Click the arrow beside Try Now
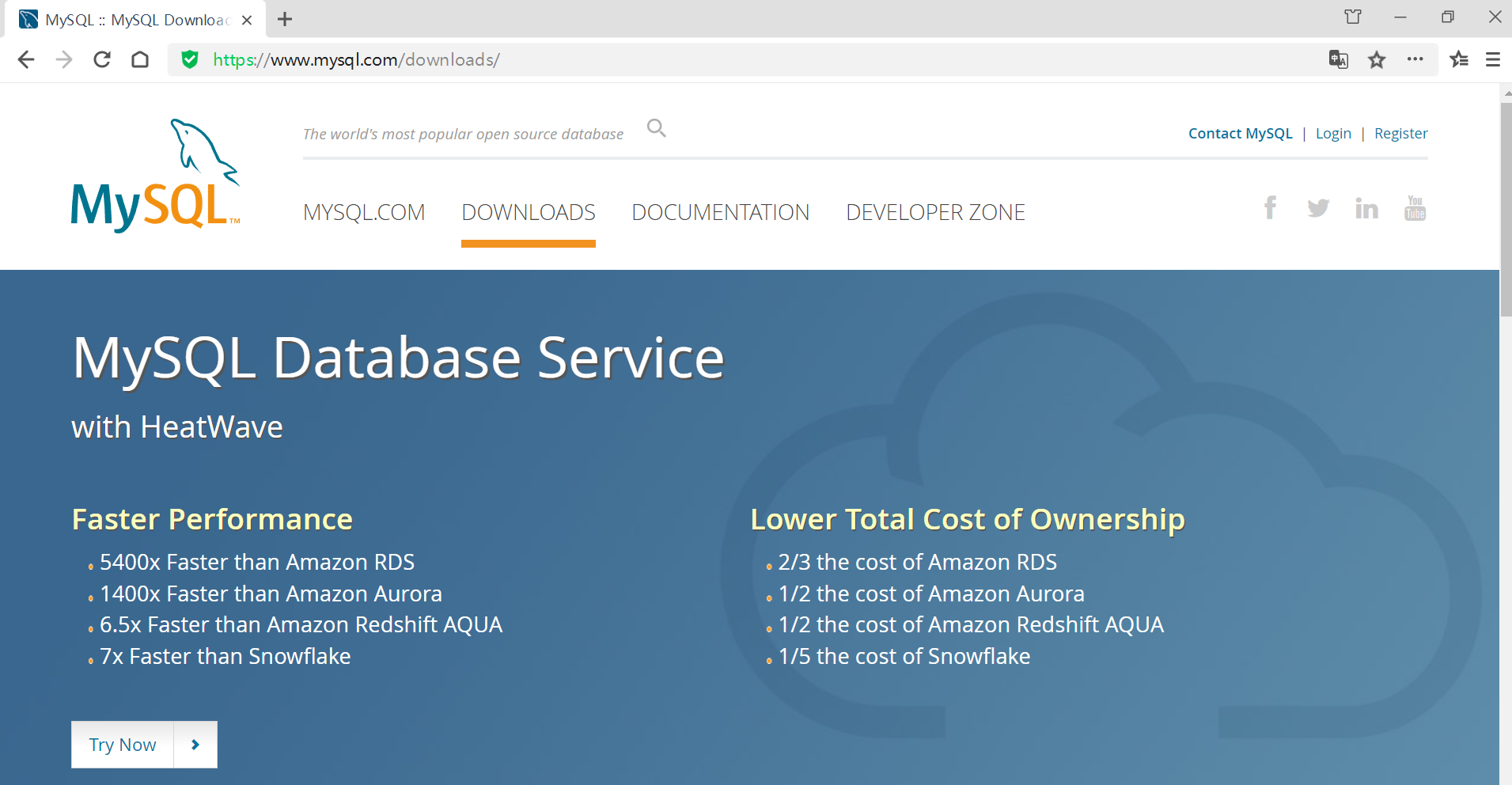 [x=195, y=745]
